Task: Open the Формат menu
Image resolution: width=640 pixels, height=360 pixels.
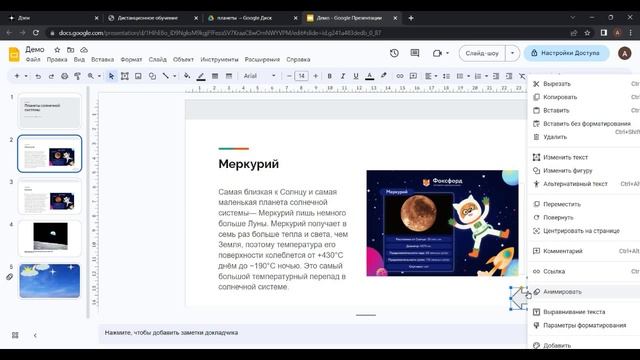Action: click(131, 60)
